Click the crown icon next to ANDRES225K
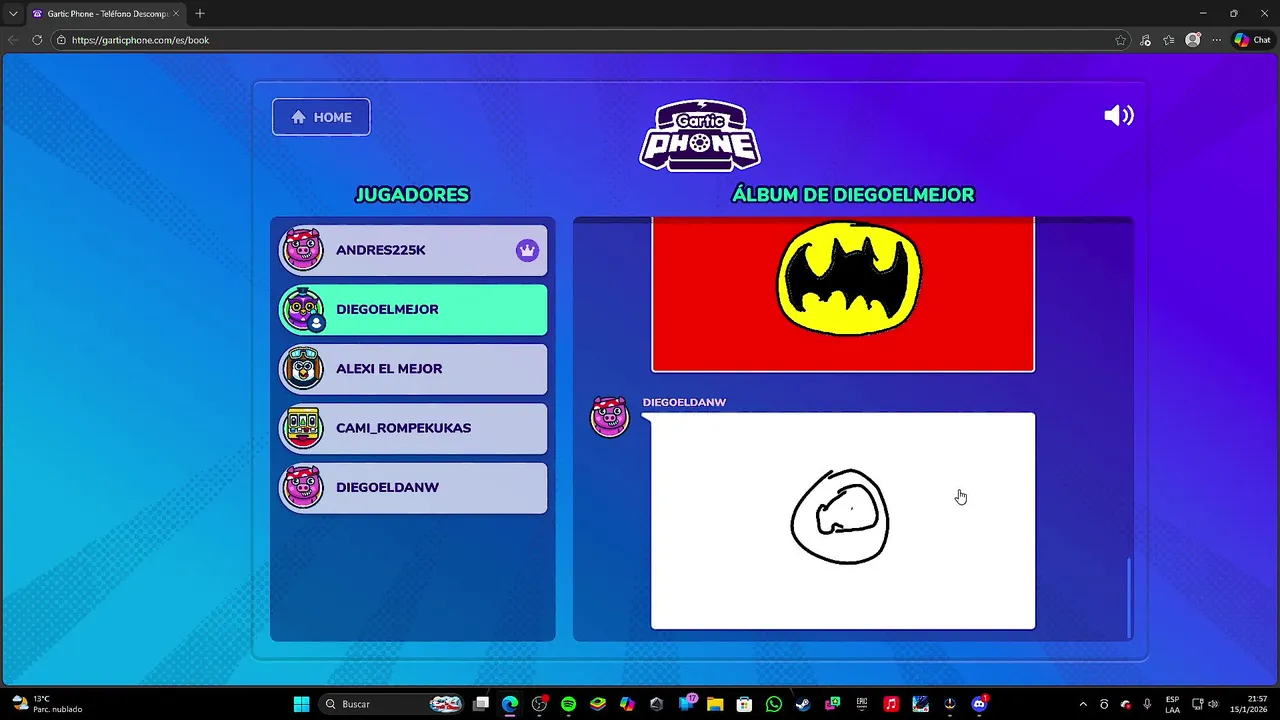The image size is (1280, 720). 527,250
